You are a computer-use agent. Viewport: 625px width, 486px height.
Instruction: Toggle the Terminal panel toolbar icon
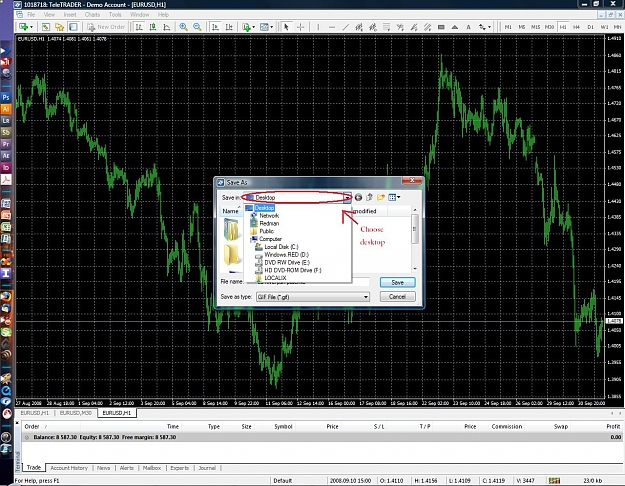point(73,27)
